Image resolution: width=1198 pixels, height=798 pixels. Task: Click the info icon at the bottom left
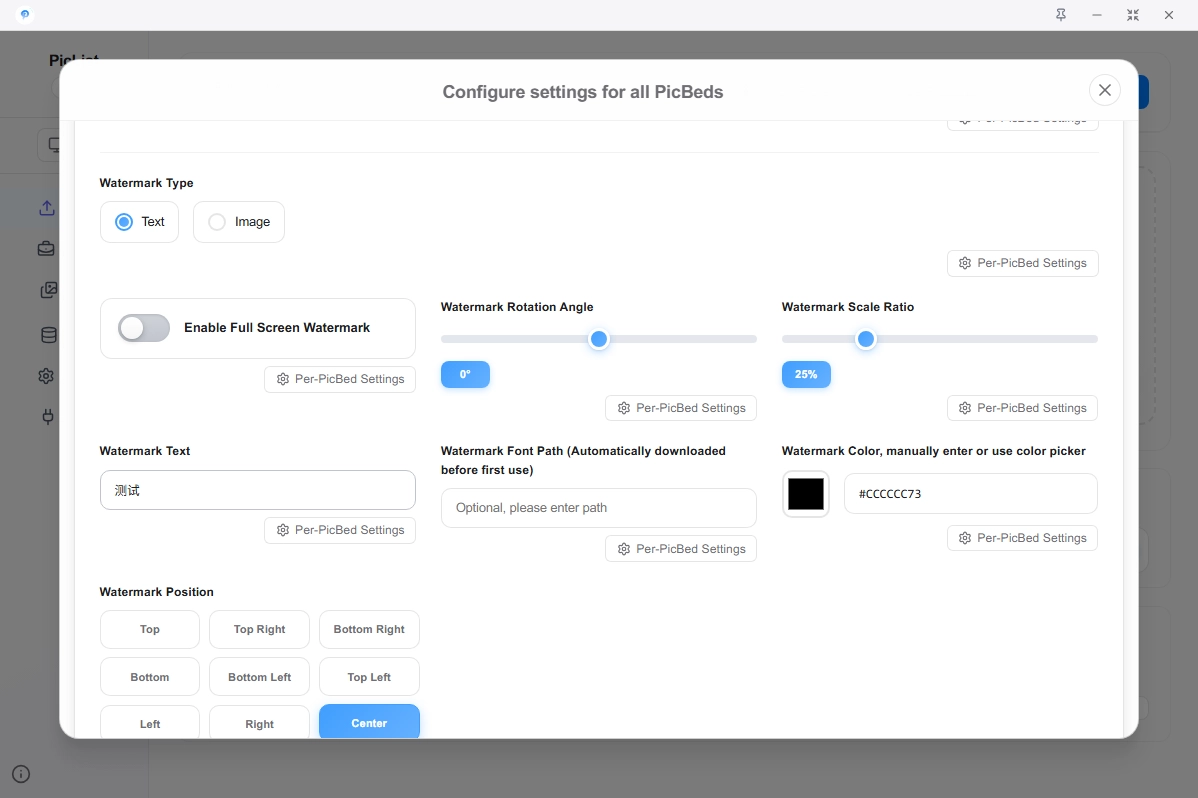coord(21,774)
